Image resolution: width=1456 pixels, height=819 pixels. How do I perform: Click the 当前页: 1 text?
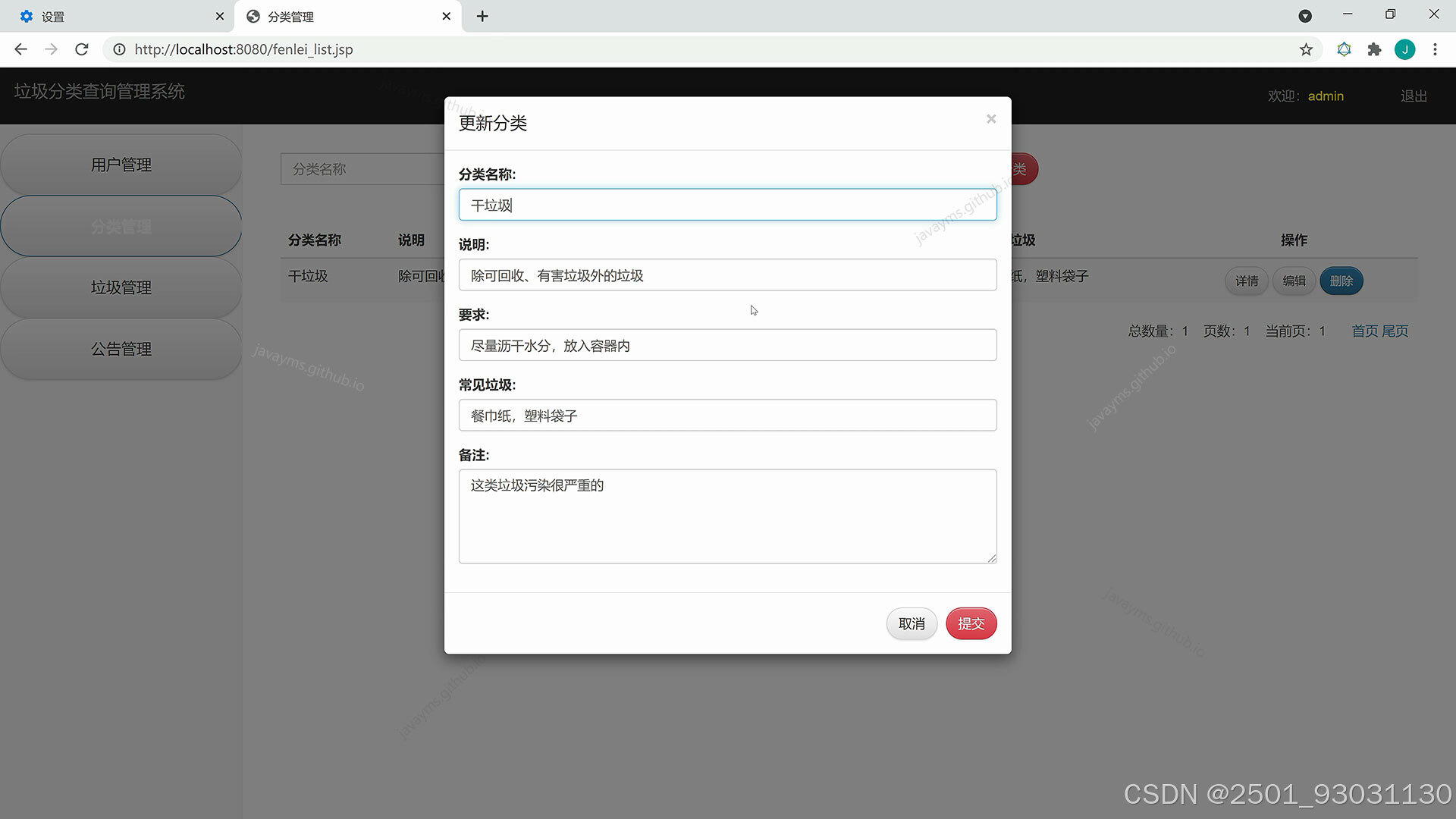(1295, 331)
